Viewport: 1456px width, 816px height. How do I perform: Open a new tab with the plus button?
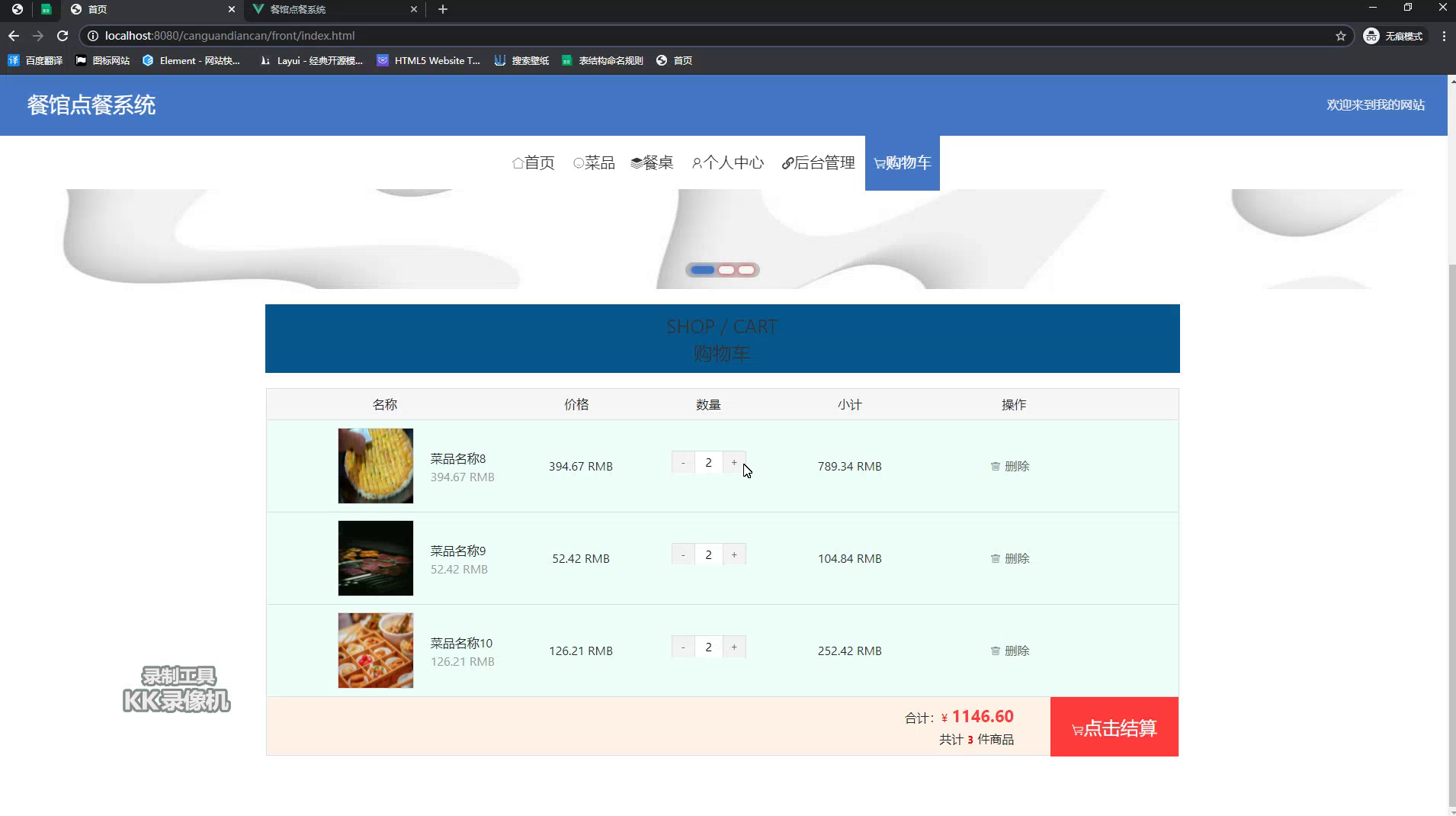[443, 9]
